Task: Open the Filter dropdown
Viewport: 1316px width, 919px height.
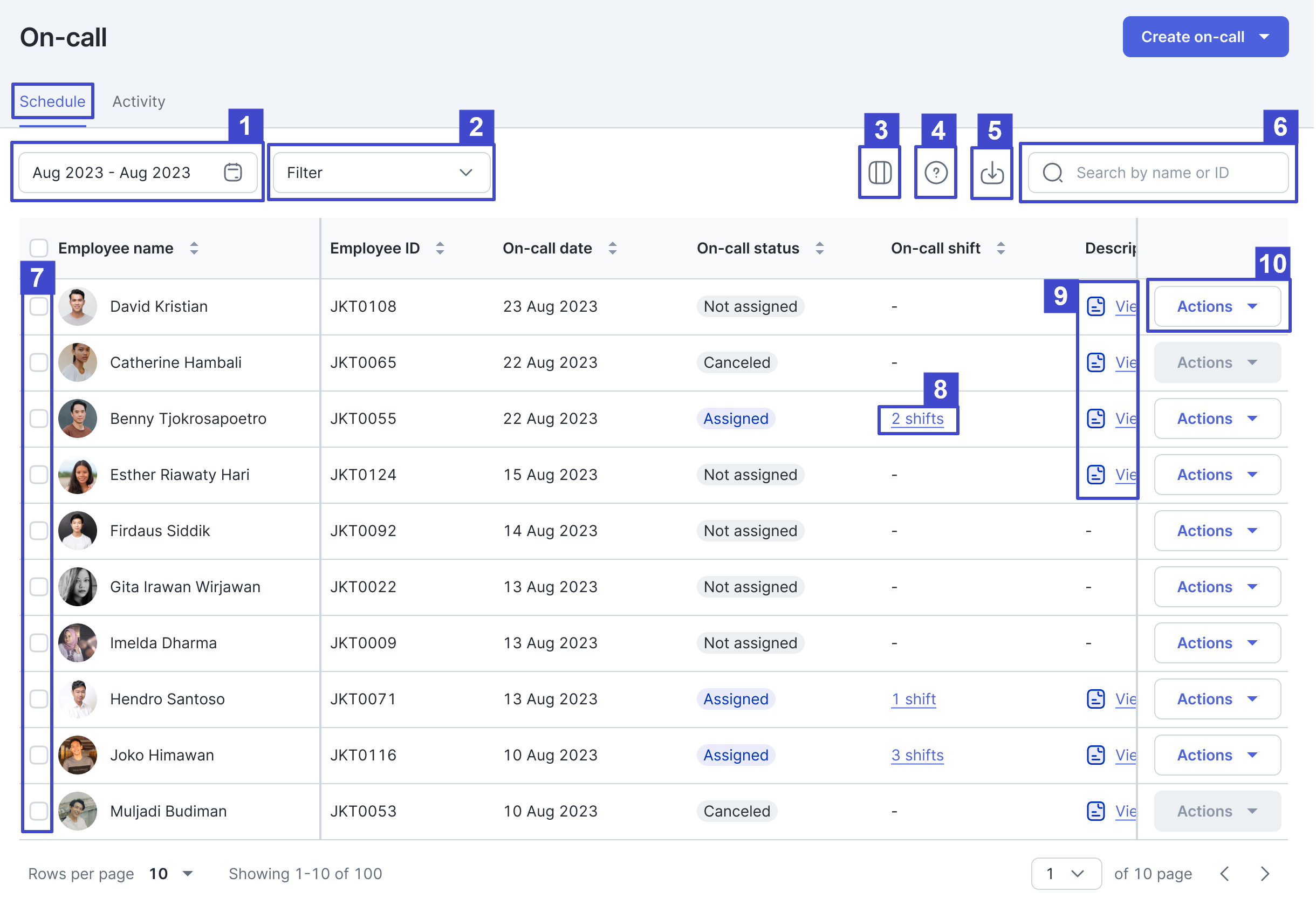Action: click(381, 173)
